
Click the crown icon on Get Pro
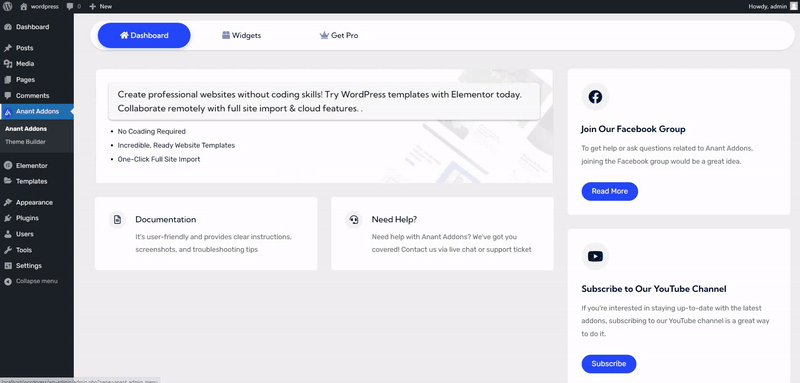point(324,36)
